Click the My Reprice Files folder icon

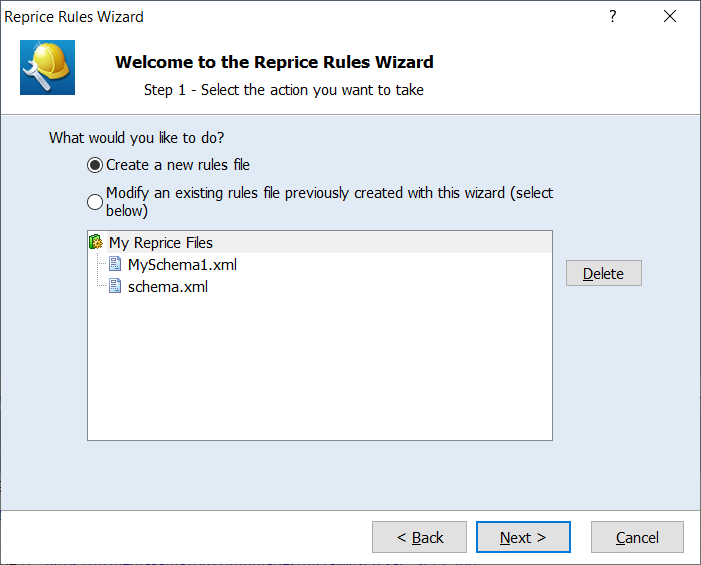[96, 242]
